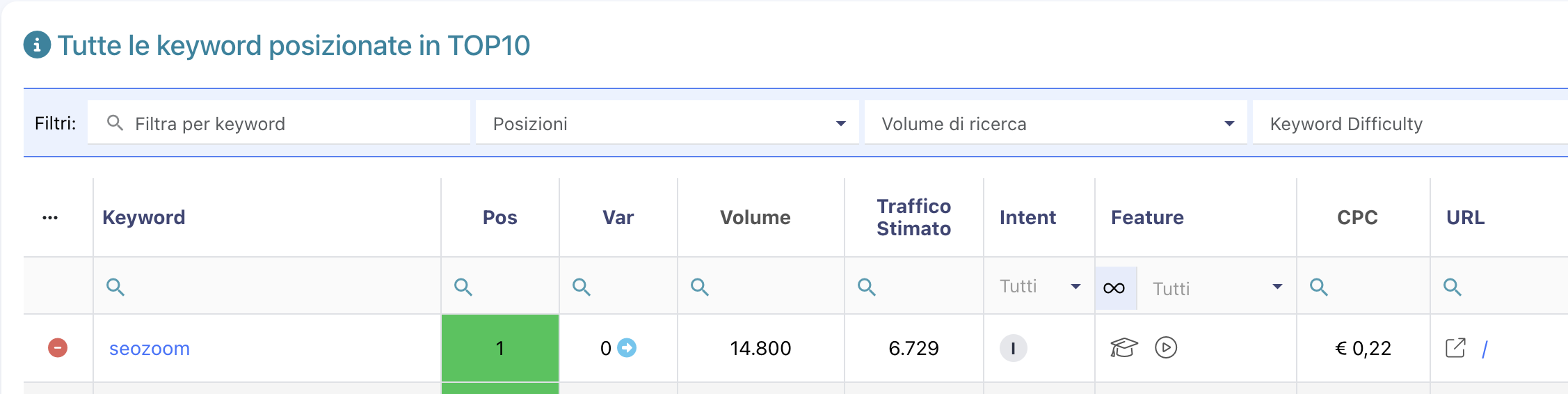This screenshot has width=1568, height=394.
Task: Open the external URL link icon
Action: click(1455, 348)
